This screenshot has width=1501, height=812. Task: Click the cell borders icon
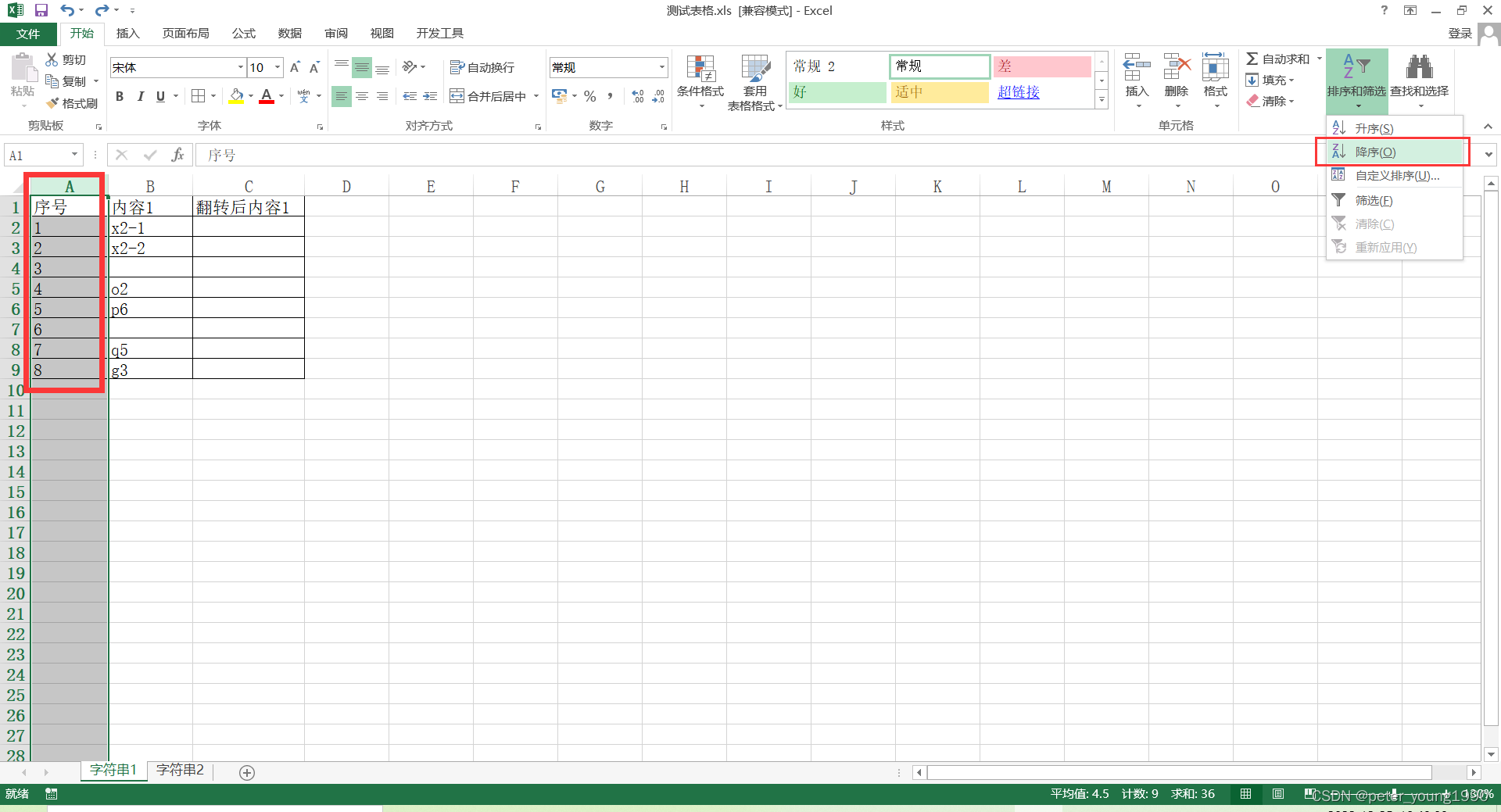point(199,96)
